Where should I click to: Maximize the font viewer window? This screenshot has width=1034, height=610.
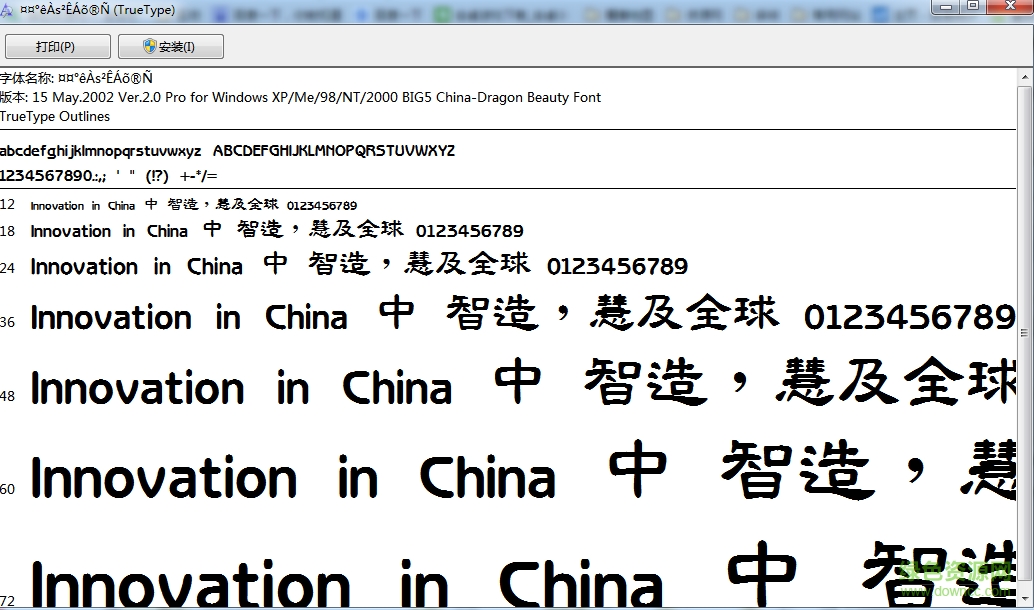[972, 7]
